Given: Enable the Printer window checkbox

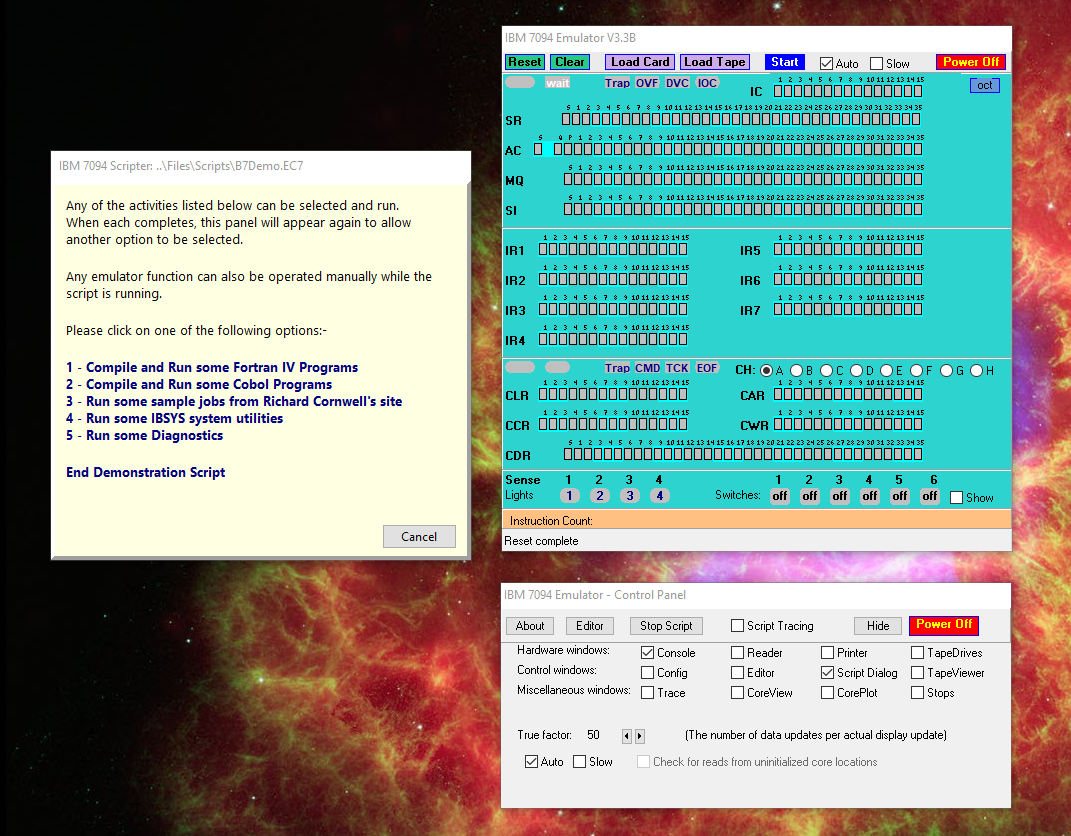Looking at the screenshot, I should pyautogui.click(x=827, y=653).
